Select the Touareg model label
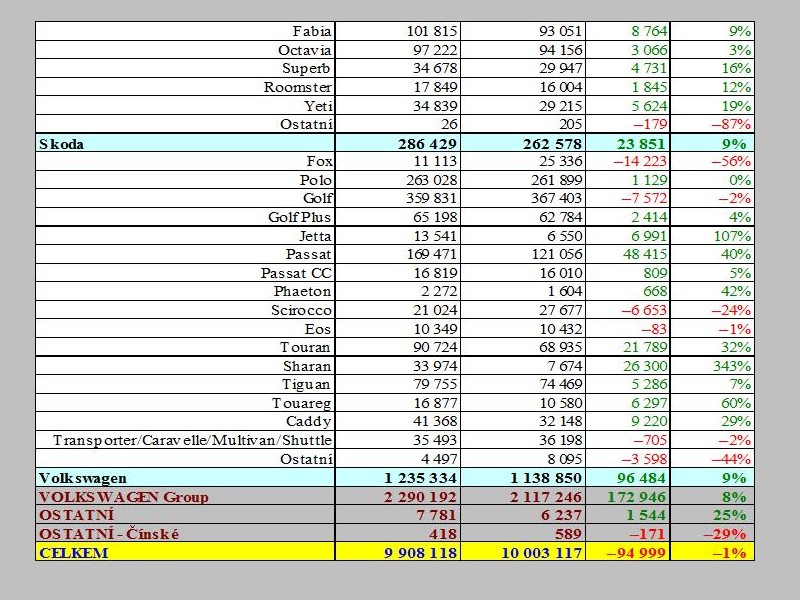Viewport: 800px width, 600px height. pos(302,403)
